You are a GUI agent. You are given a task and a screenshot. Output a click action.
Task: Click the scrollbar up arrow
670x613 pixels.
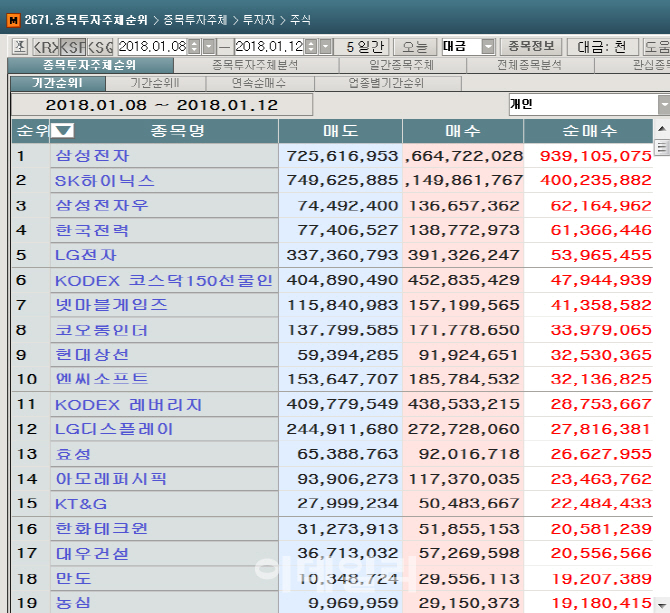pyautogui.click(x=661, y=129)
